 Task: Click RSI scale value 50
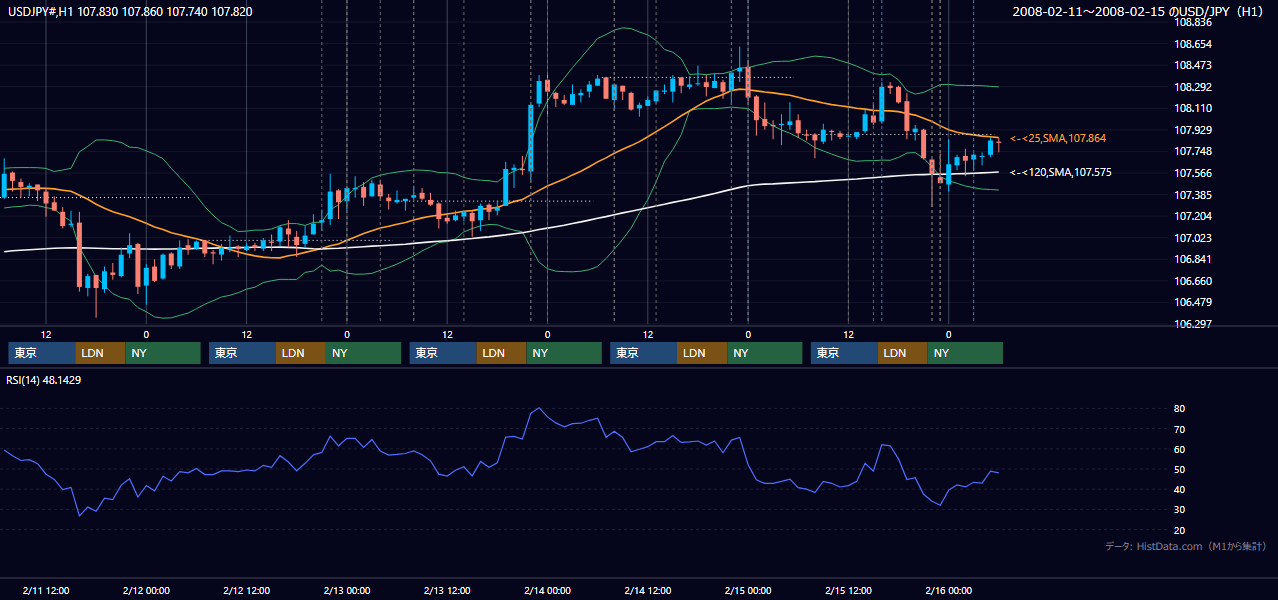[x=1179, y=470]
